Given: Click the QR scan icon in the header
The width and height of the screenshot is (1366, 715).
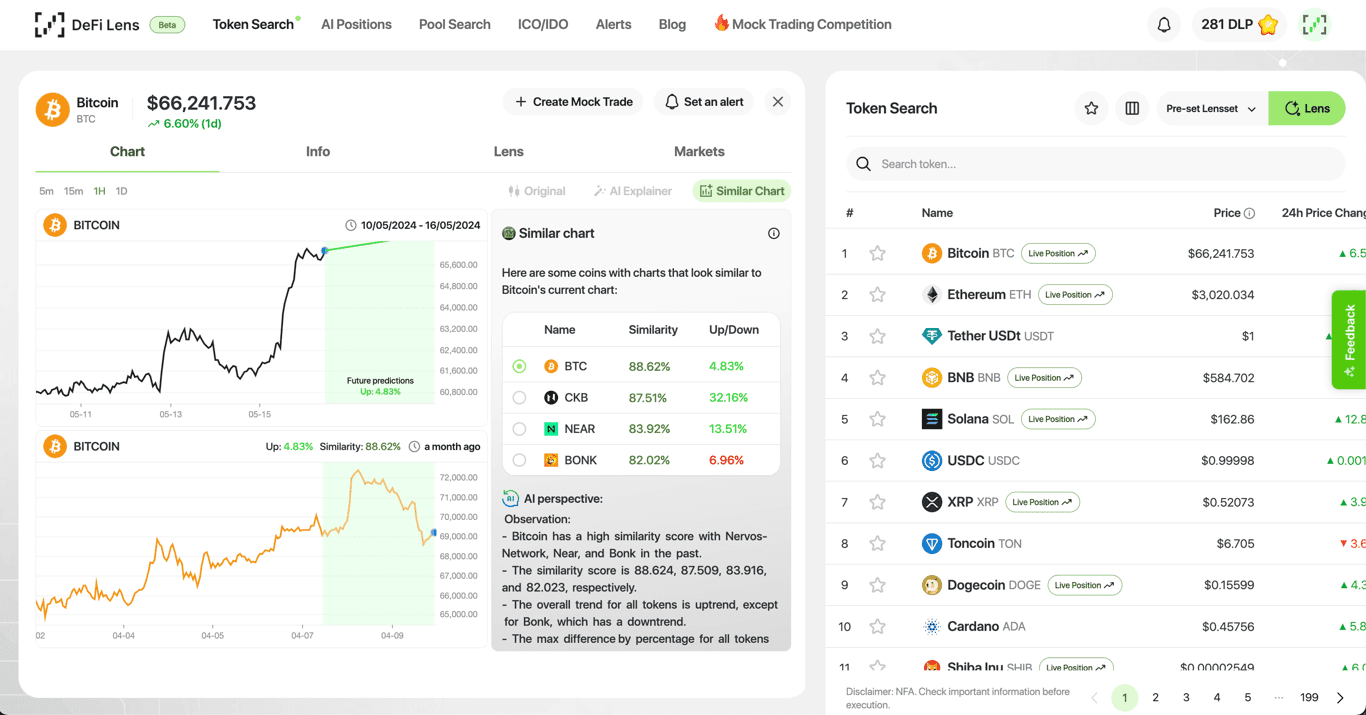Looking at the screenshot, I should point(1314,23).
